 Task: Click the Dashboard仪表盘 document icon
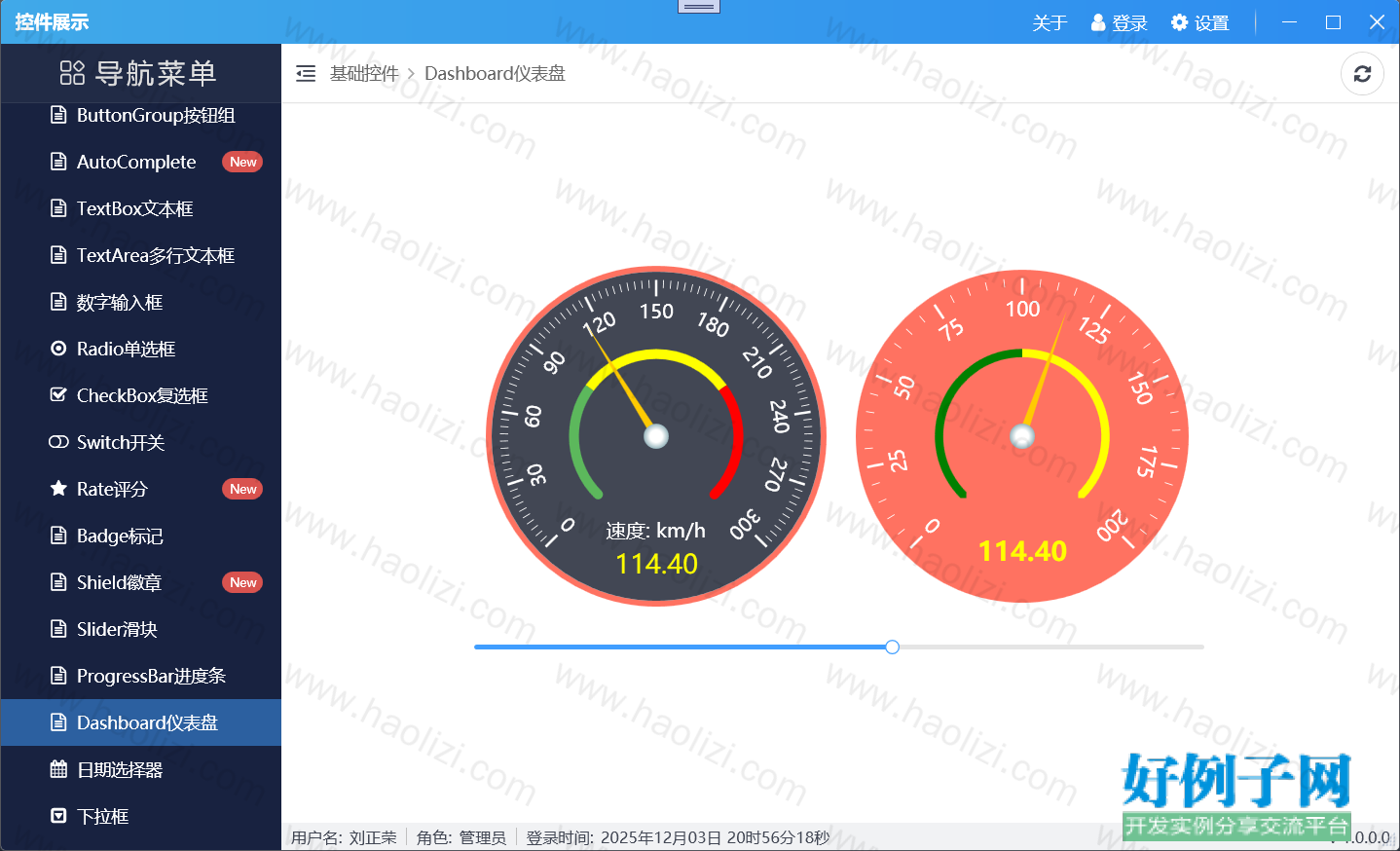[x=58, y=722]
